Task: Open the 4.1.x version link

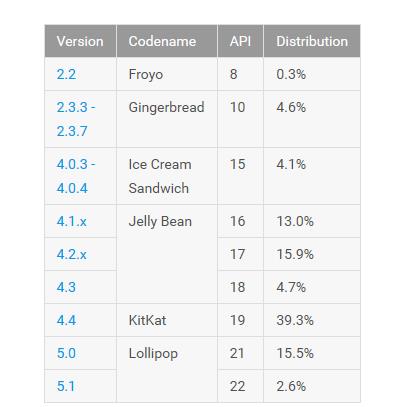Action: 72,221
